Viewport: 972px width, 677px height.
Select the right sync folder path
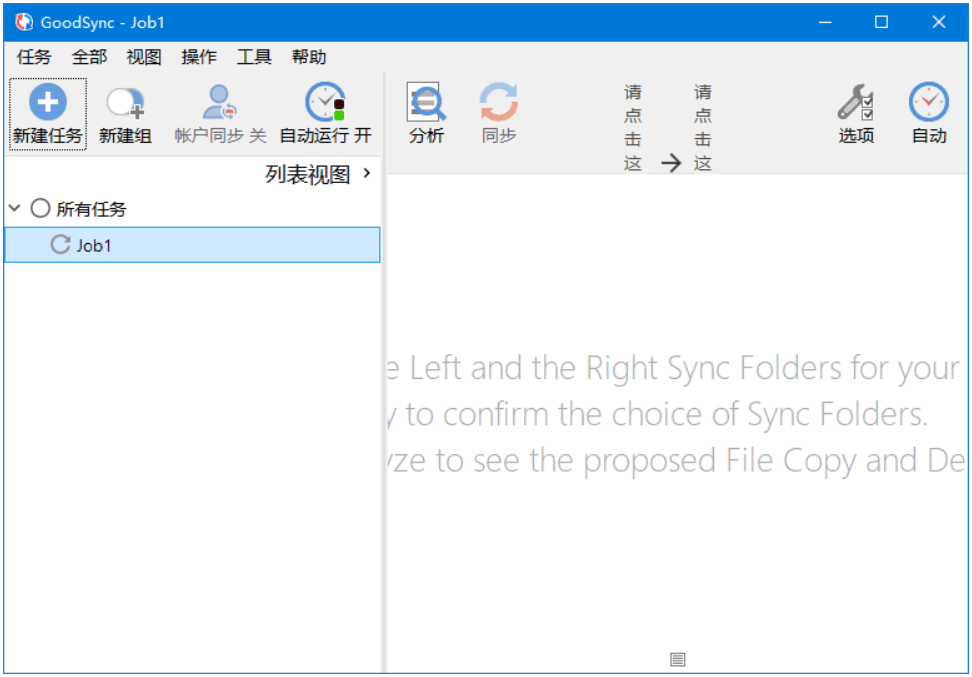[x=703, y=128]
